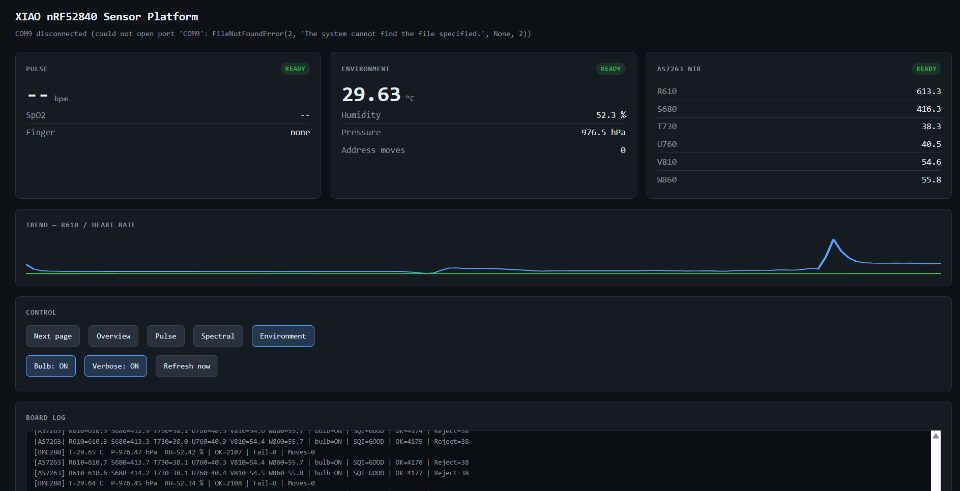
Task: Click the Refresh now button
Action: pos(187,366)
